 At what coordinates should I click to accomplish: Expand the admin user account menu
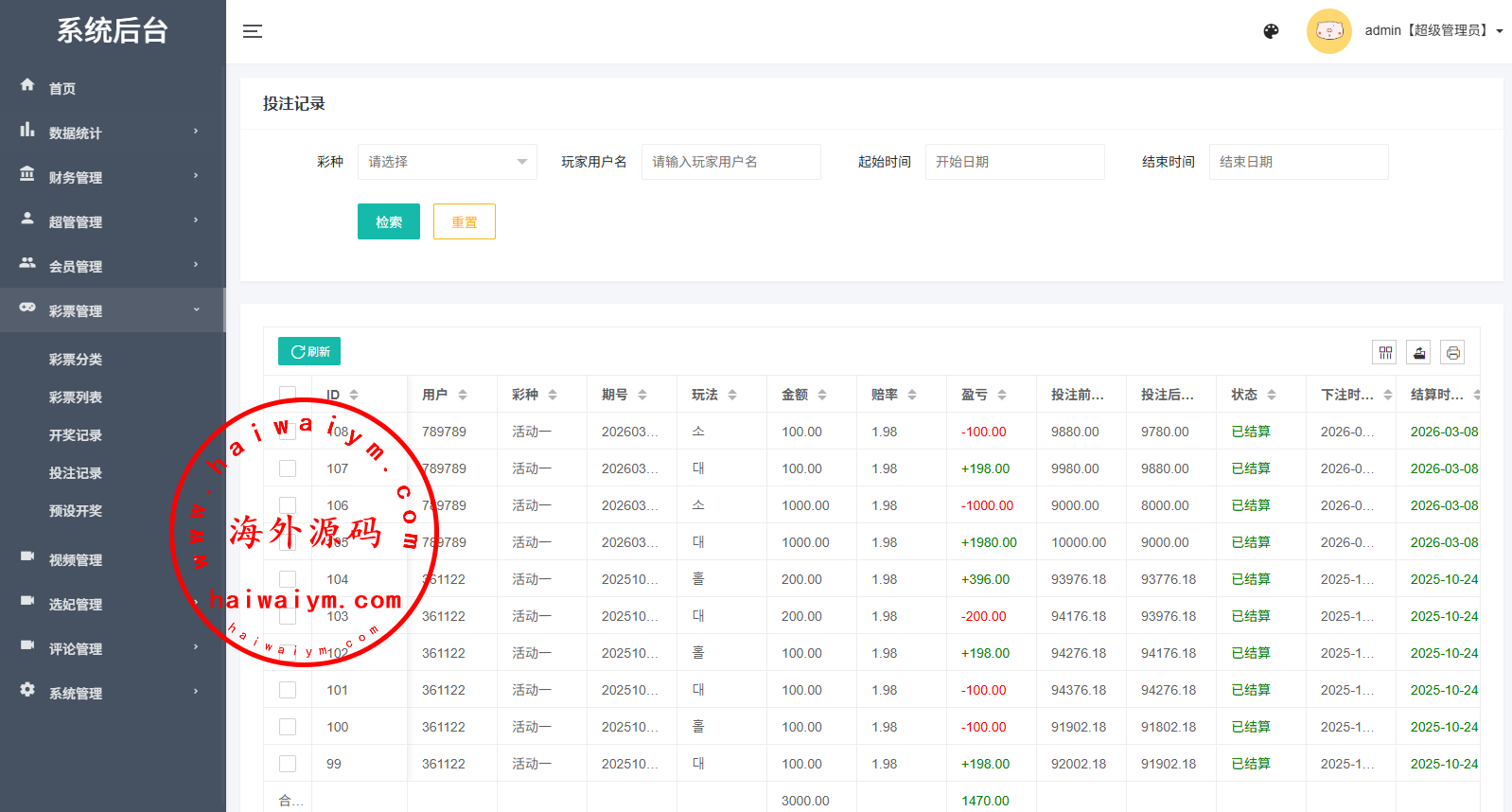point(1433,31)
